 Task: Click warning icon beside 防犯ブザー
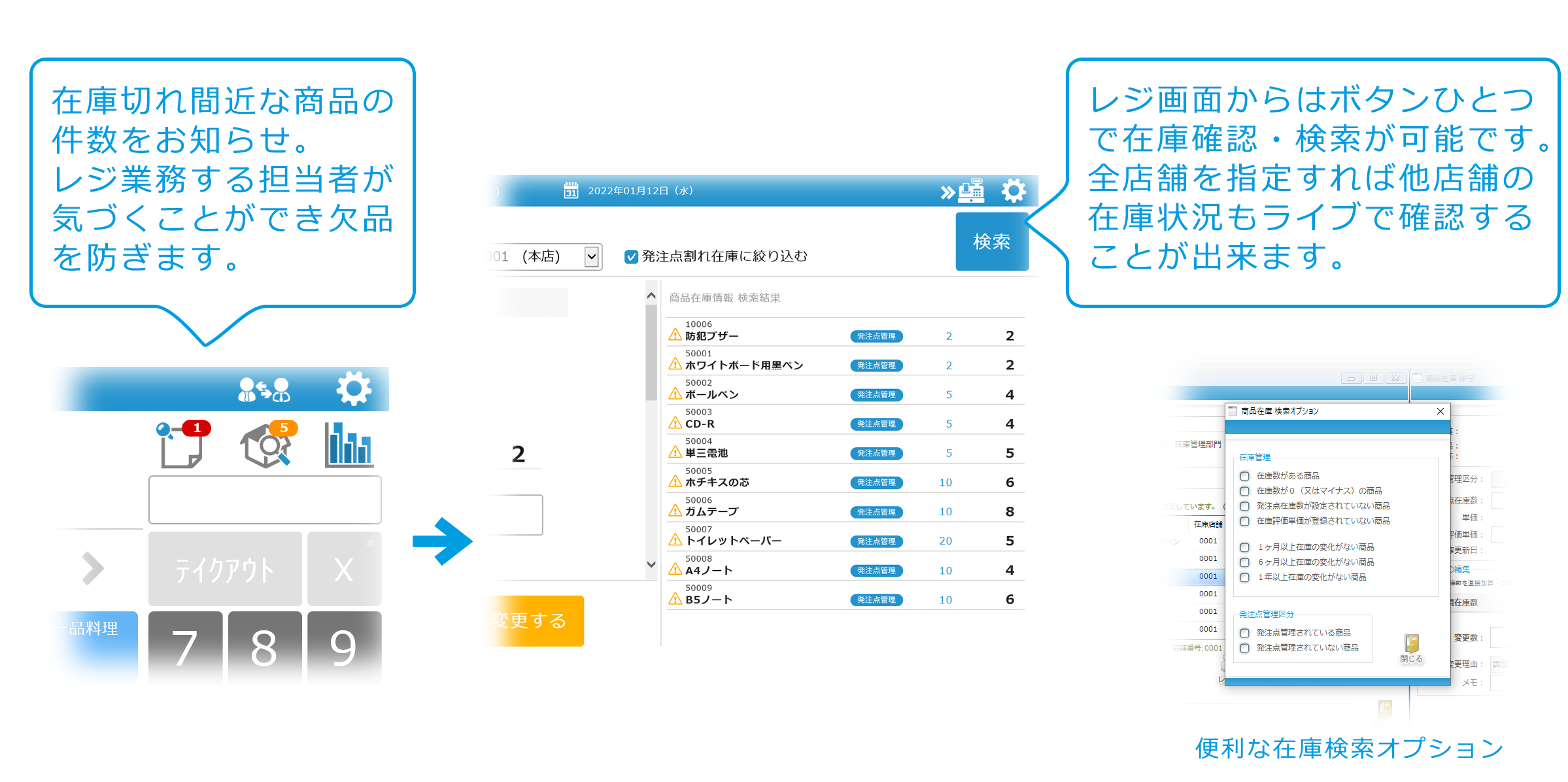[x=675, y=335]
